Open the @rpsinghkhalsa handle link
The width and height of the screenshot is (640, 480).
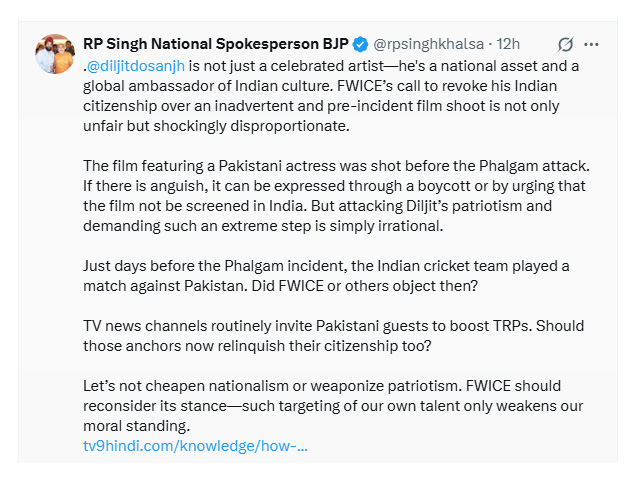point(427,45)
